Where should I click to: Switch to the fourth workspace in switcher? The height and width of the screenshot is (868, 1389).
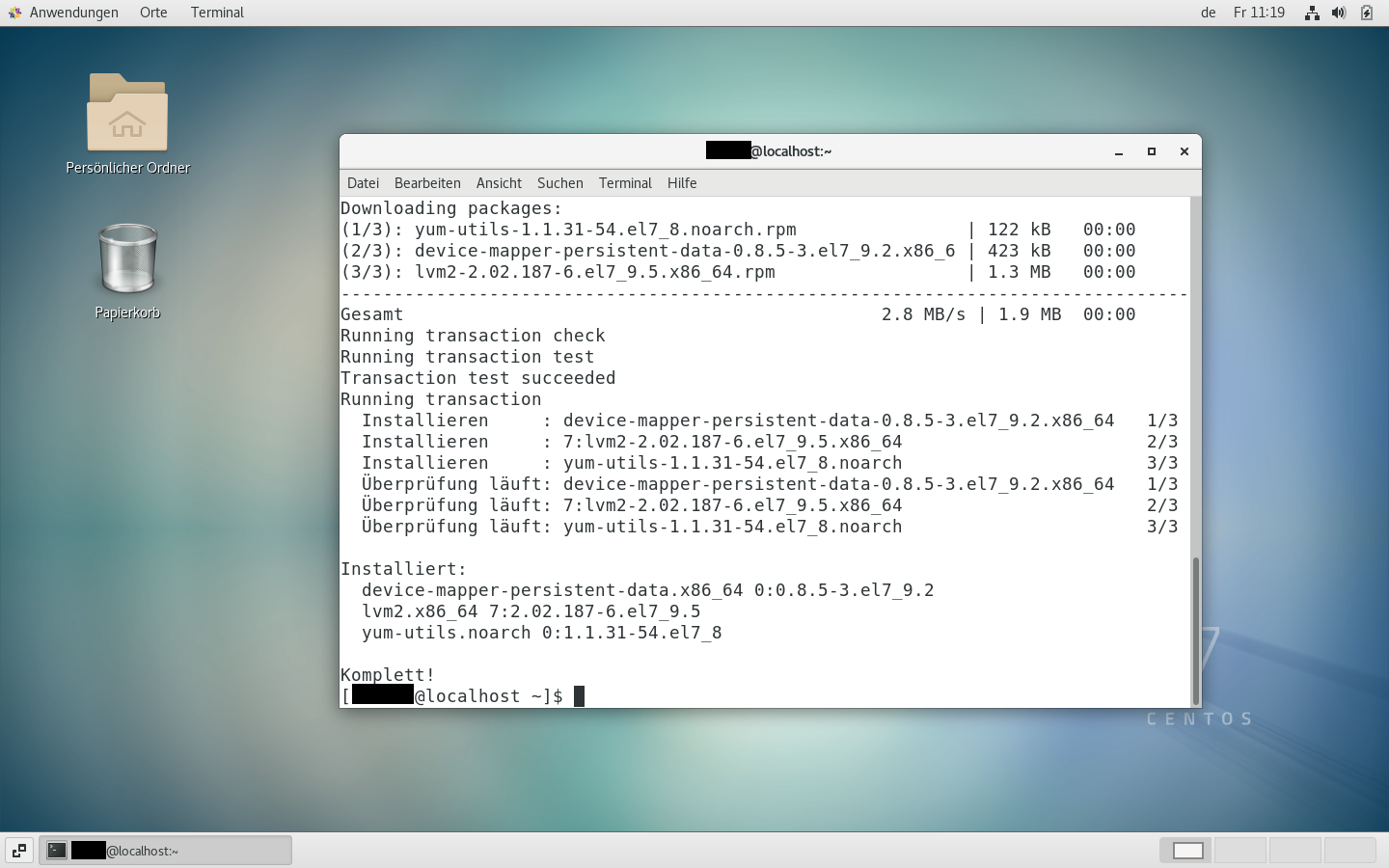(1349, 851)
